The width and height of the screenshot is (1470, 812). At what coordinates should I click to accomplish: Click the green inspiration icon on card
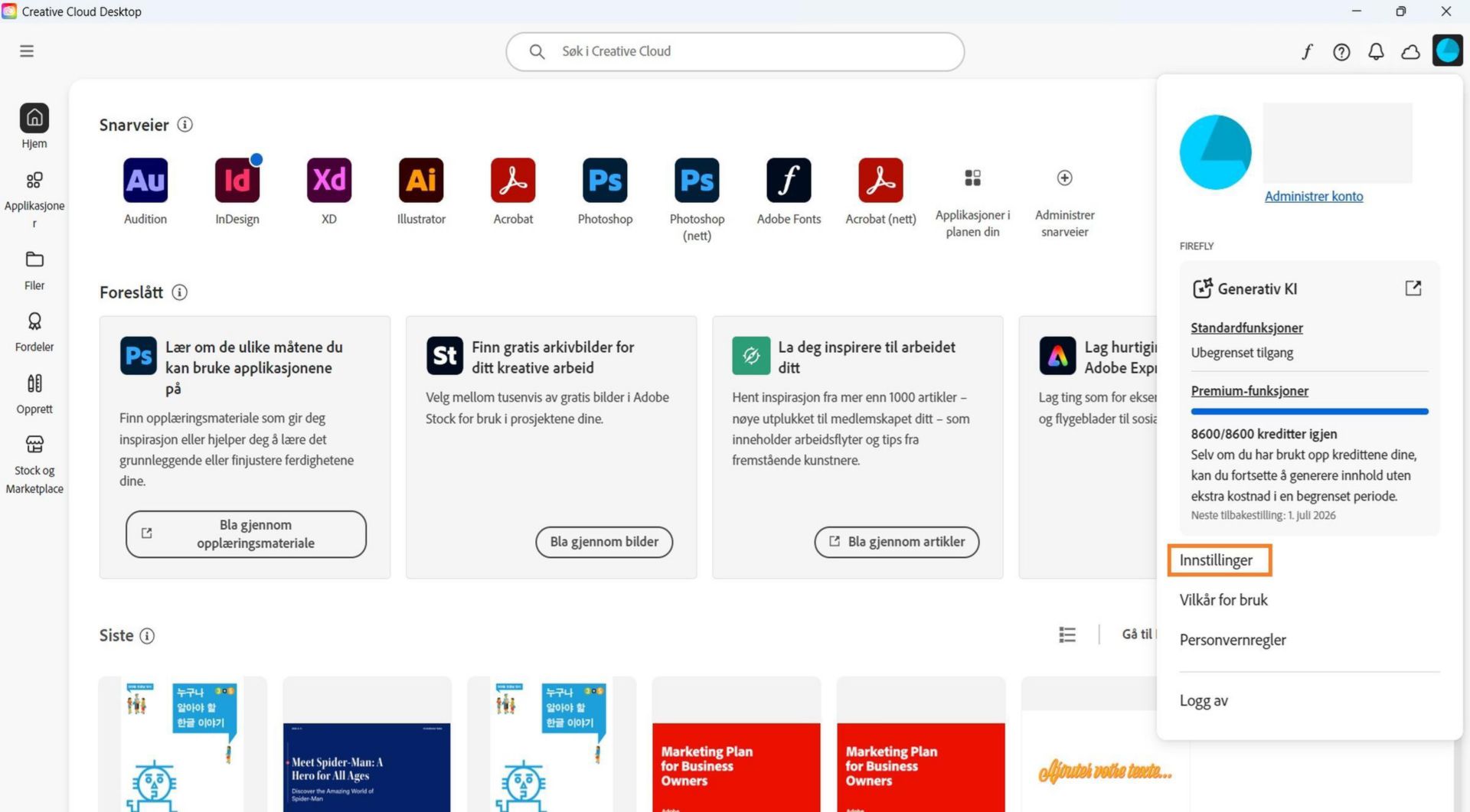coord(751,356)
